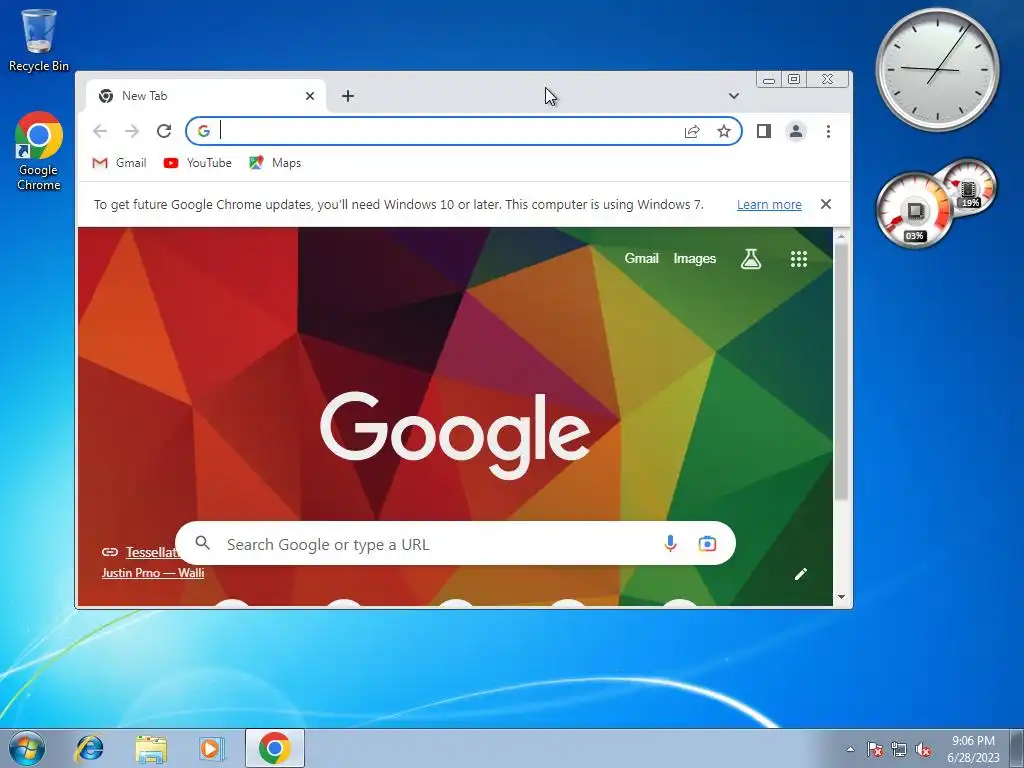The width and height of the screenshot is (1024, 768).
Task: Show hidden tray icons arrow
Action: point(850,749)
